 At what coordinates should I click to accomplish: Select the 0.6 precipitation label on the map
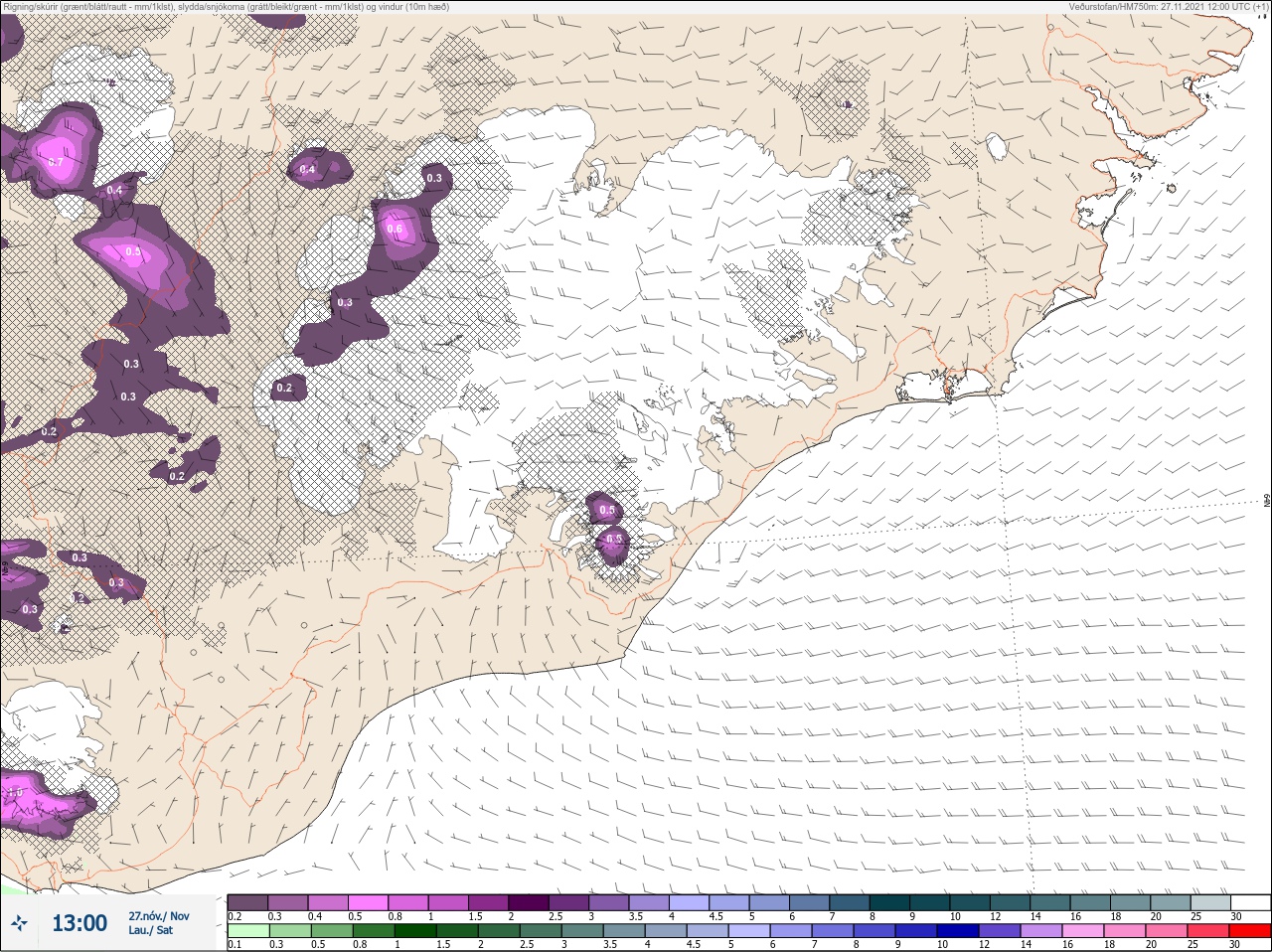[x=395, y=230]
